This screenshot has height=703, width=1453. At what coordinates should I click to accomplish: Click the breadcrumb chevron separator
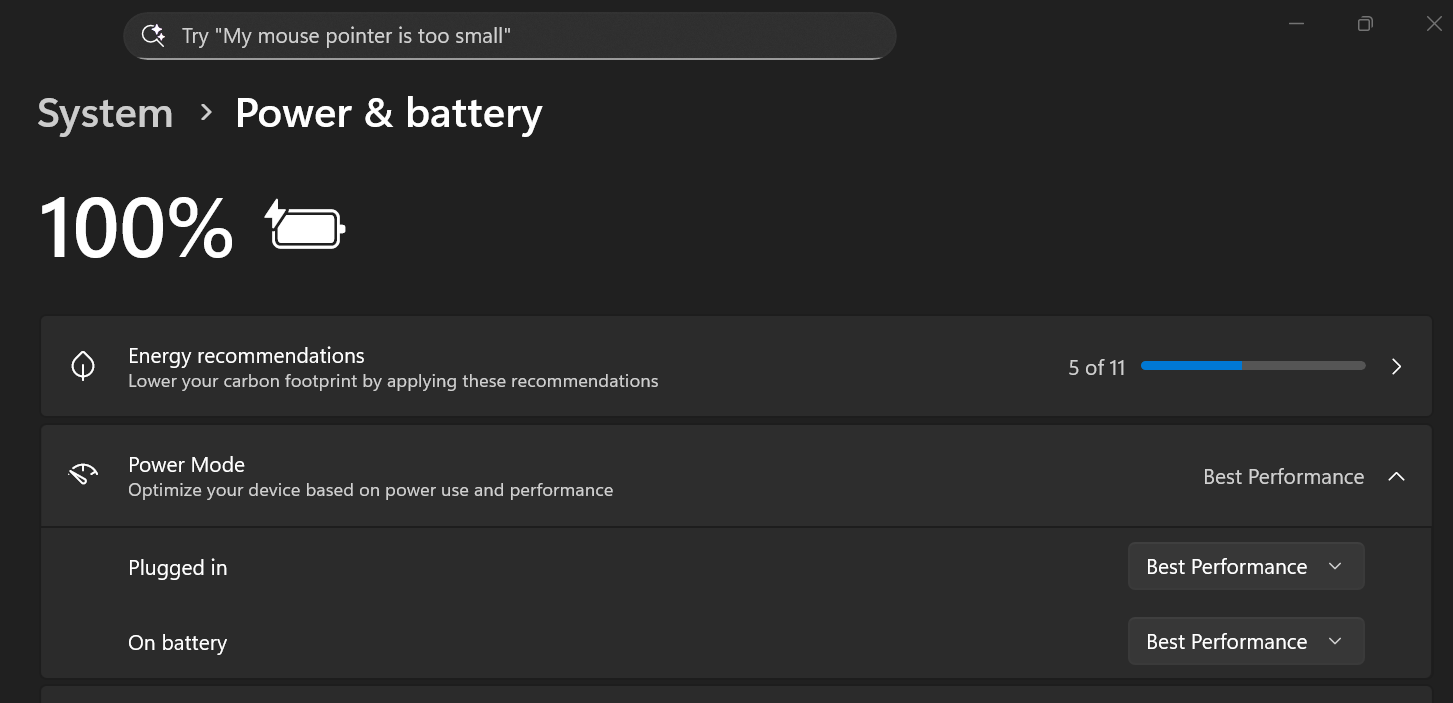click(206, 113)
